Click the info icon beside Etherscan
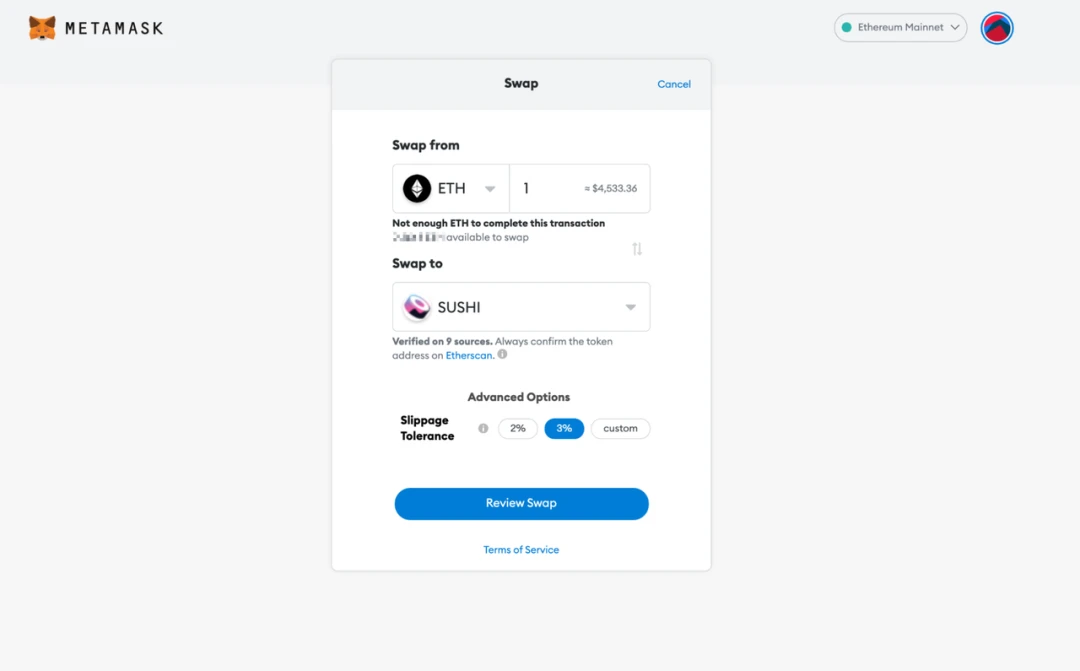Image resolution: width=1080 pixels, height=671 pixels. [x=502, y=354]
